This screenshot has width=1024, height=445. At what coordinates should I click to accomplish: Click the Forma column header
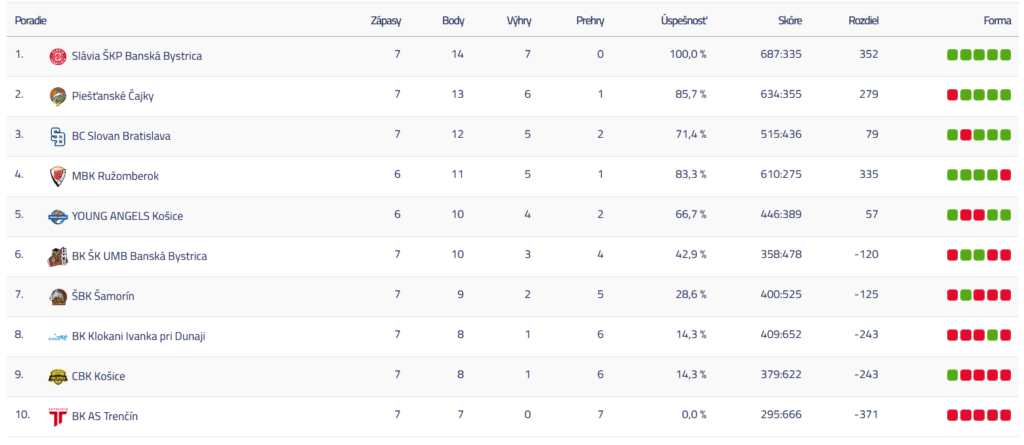coord(996,20)
